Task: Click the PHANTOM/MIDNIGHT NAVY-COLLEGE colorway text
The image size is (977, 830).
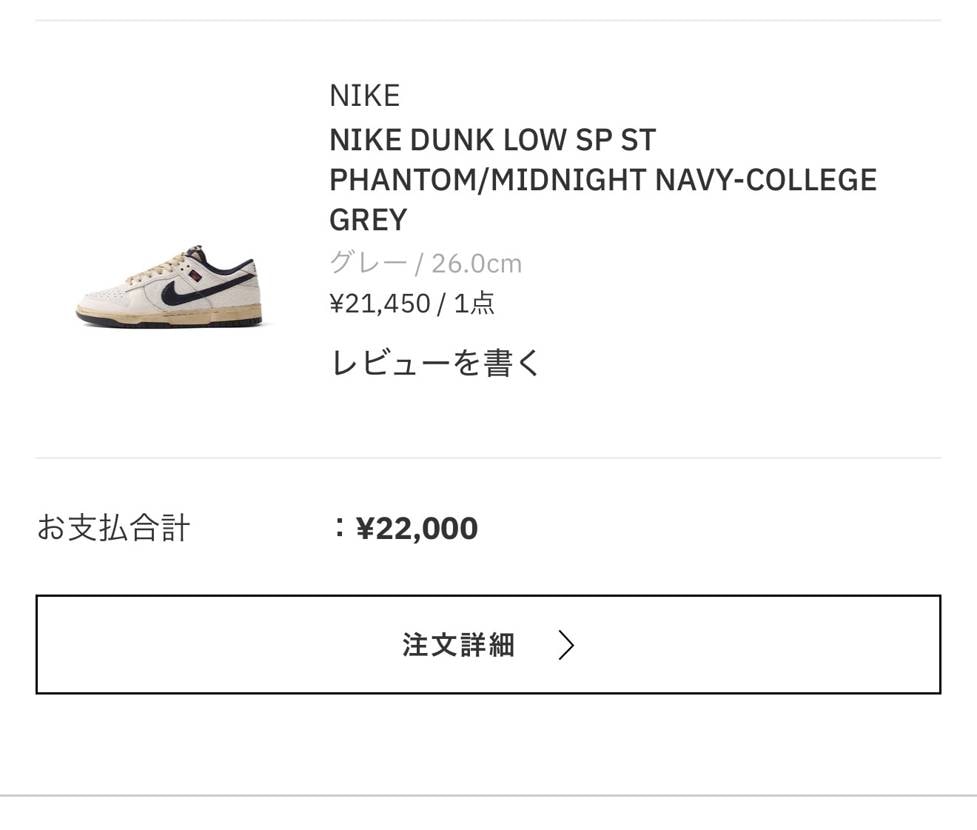Action: pos(602,180)
